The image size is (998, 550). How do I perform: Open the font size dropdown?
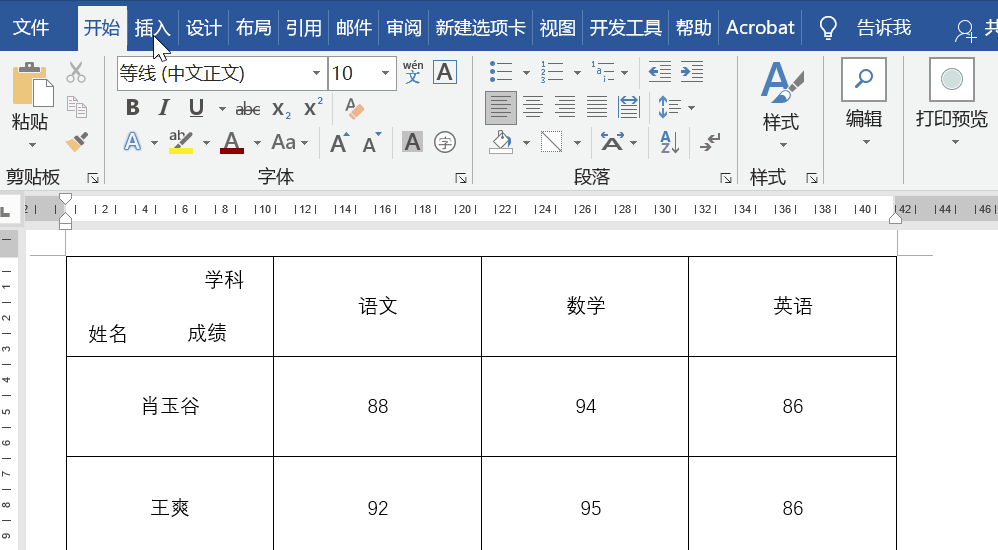click(x=385, y=73)
